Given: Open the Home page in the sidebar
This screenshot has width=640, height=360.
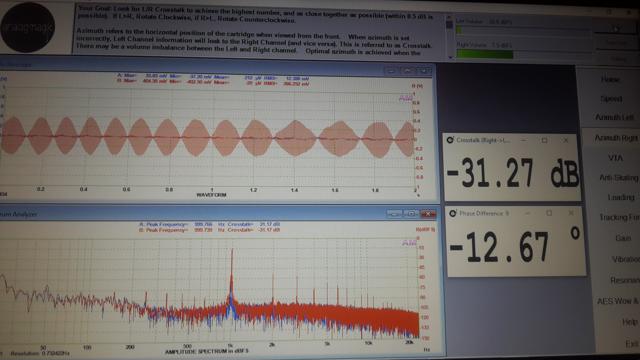Looking at the screenshot, I should [x=610, y=80].
